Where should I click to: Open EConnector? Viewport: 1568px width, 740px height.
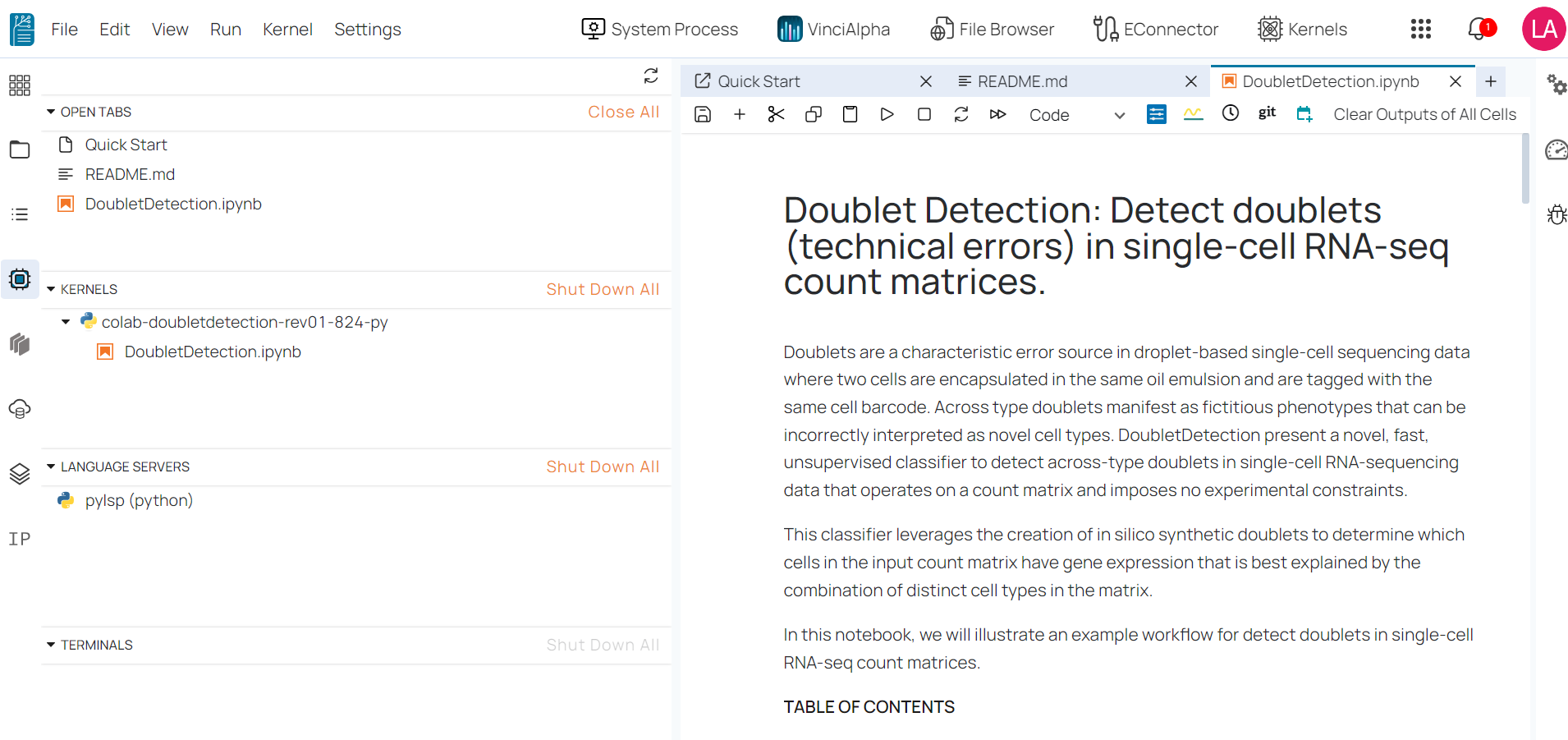[1156, 30]
